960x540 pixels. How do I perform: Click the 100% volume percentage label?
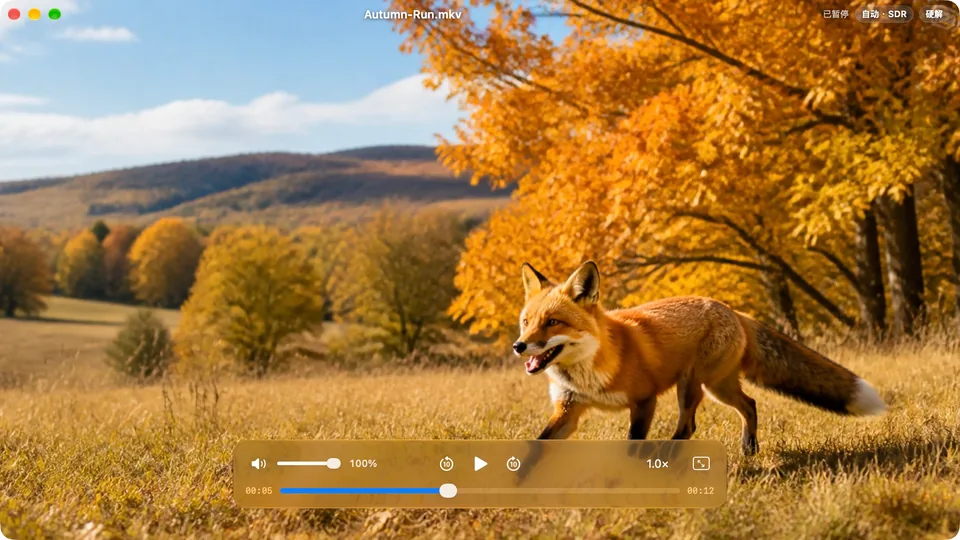363,463
